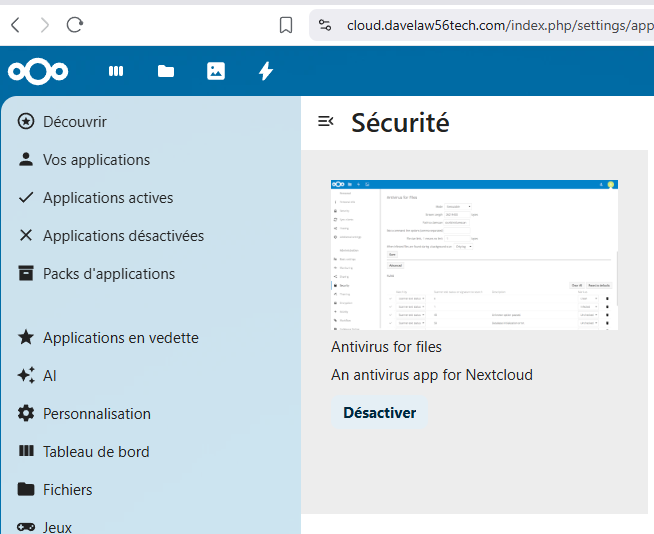This screenshot has width=654, height=534.
Task: Click the Nextcloud logo icon
Action: pyautogui.click(x=38, y=71)
